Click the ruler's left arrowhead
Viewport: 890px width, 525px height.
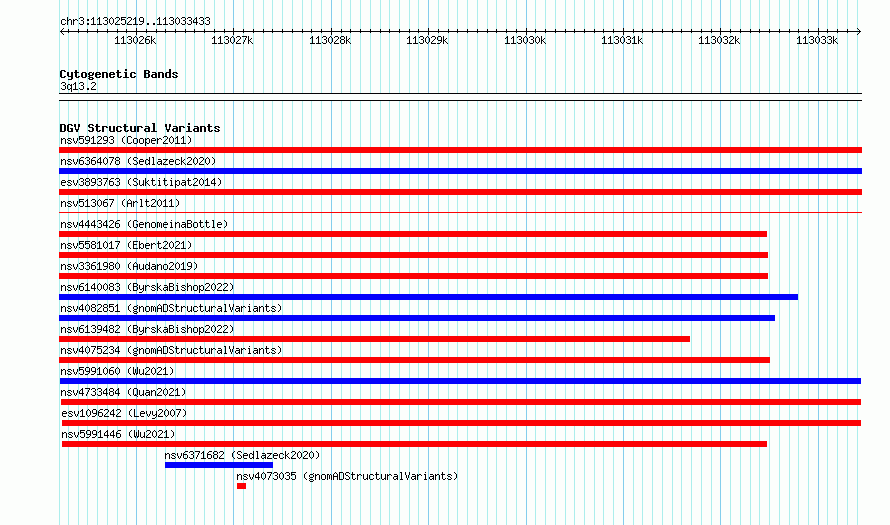(x=62, y=31)
